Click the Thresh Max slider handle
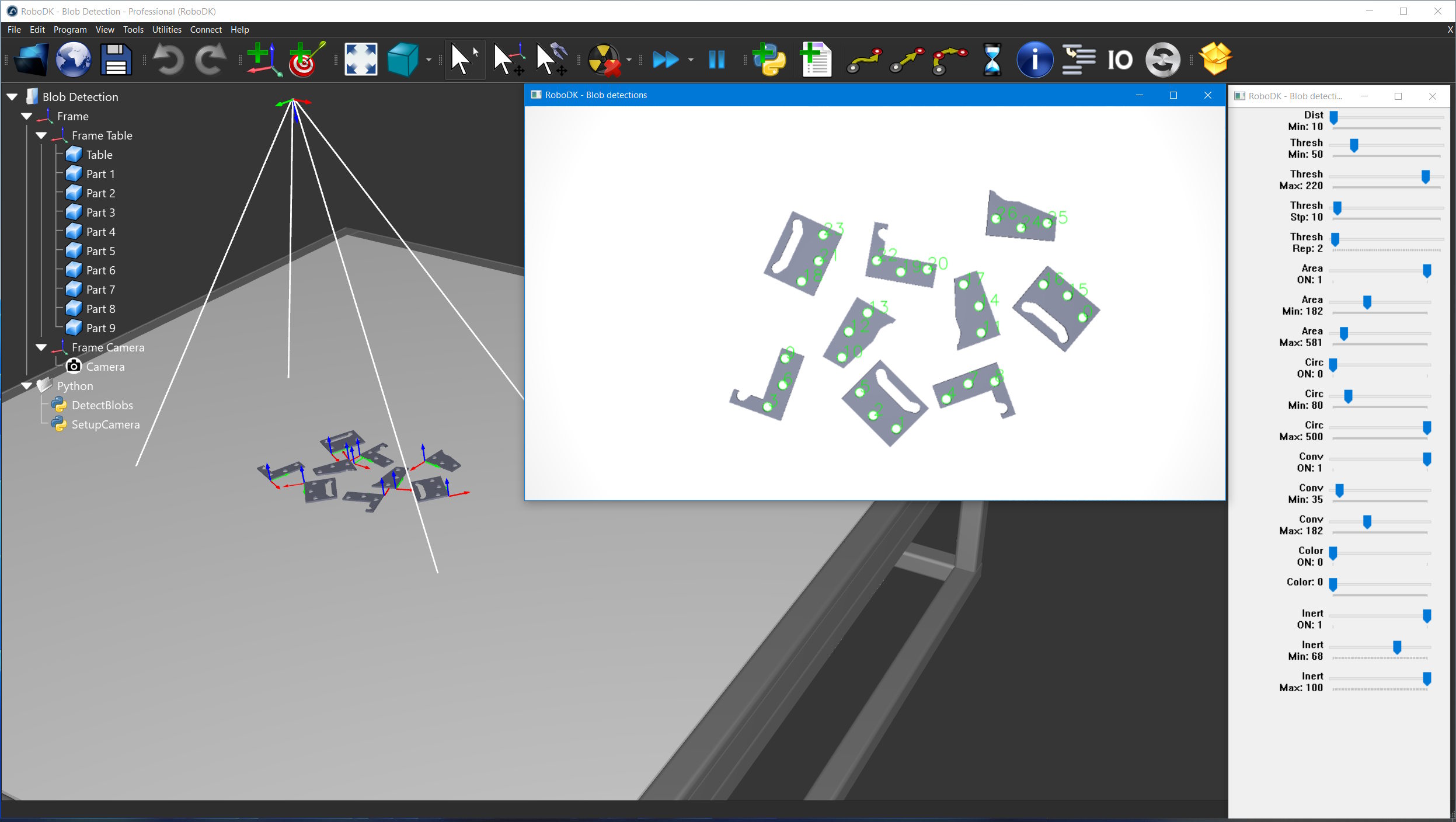The width and height of the screenshot is (1456, 822). pyautogui.click(x=1425, y=177)
